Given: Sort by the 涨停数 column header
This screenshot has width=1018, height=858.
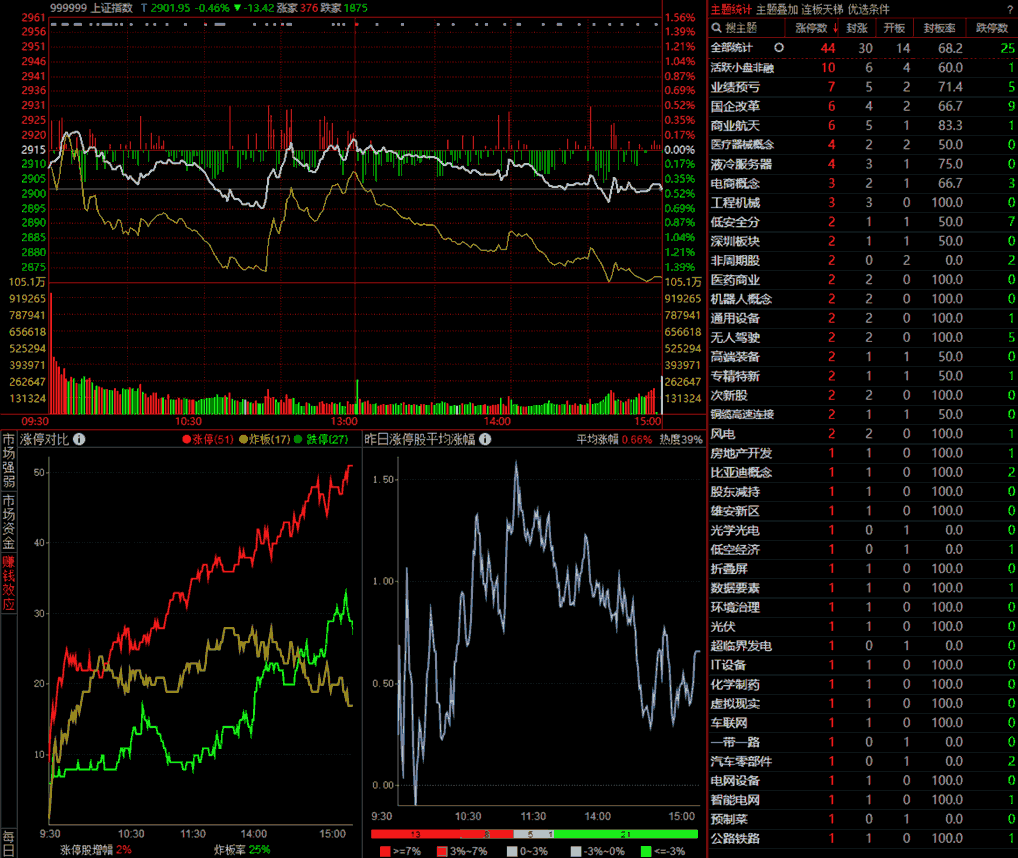Looking at the screenshot, I should tap(812, 28).
